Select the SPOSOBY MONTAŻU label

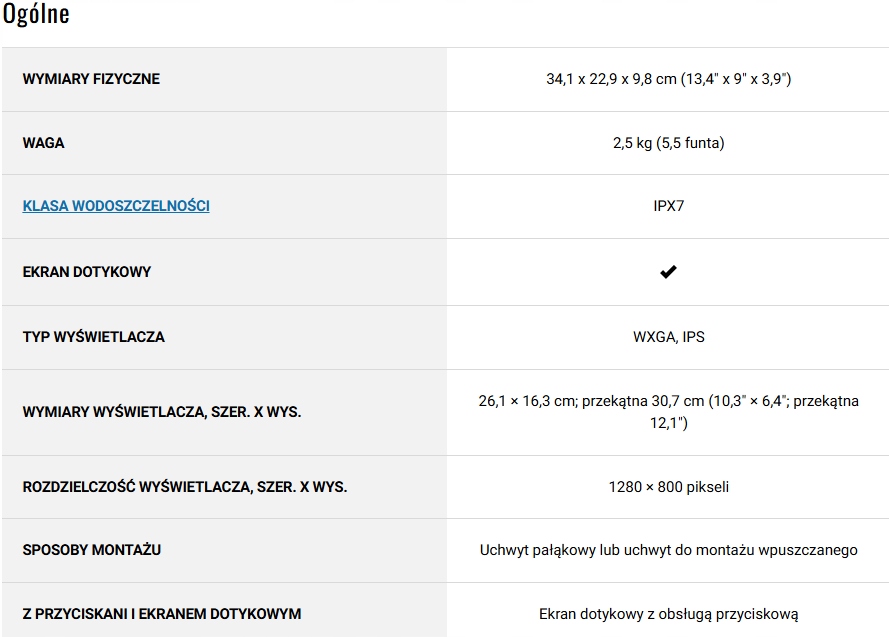[92, 550]
